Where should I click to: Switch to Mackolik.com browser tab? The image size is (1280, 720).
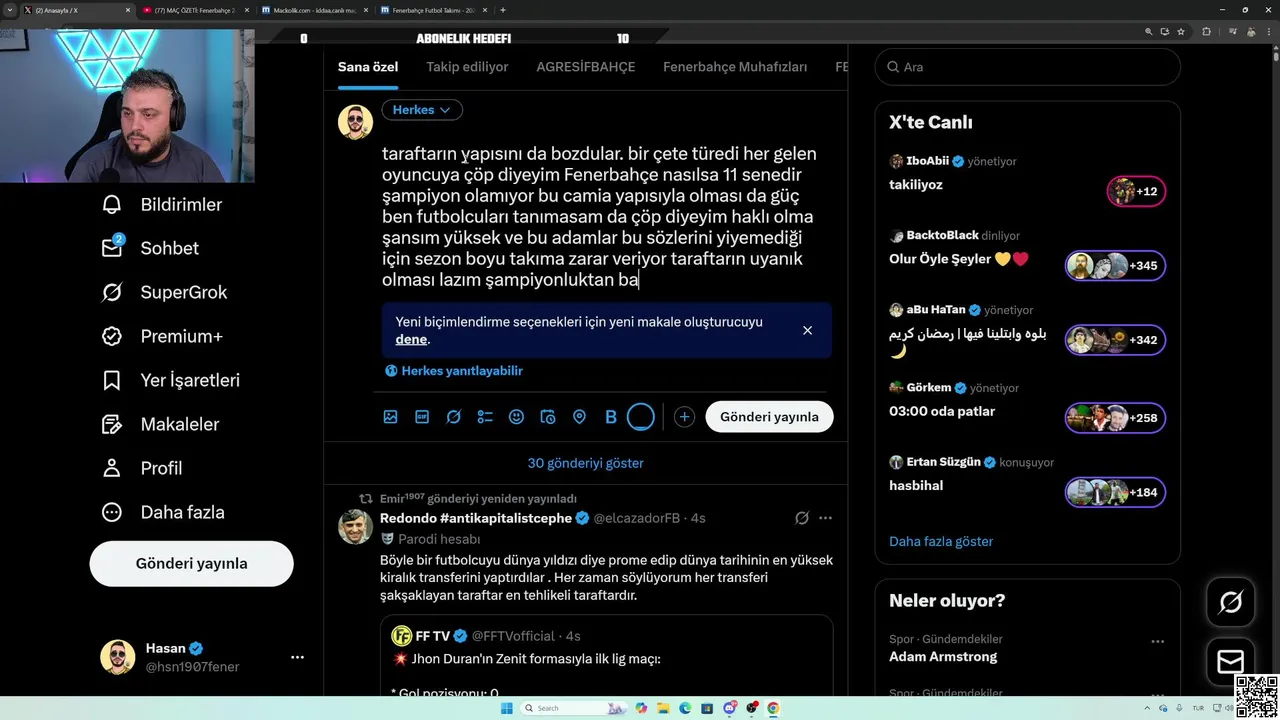click(313, 10)
